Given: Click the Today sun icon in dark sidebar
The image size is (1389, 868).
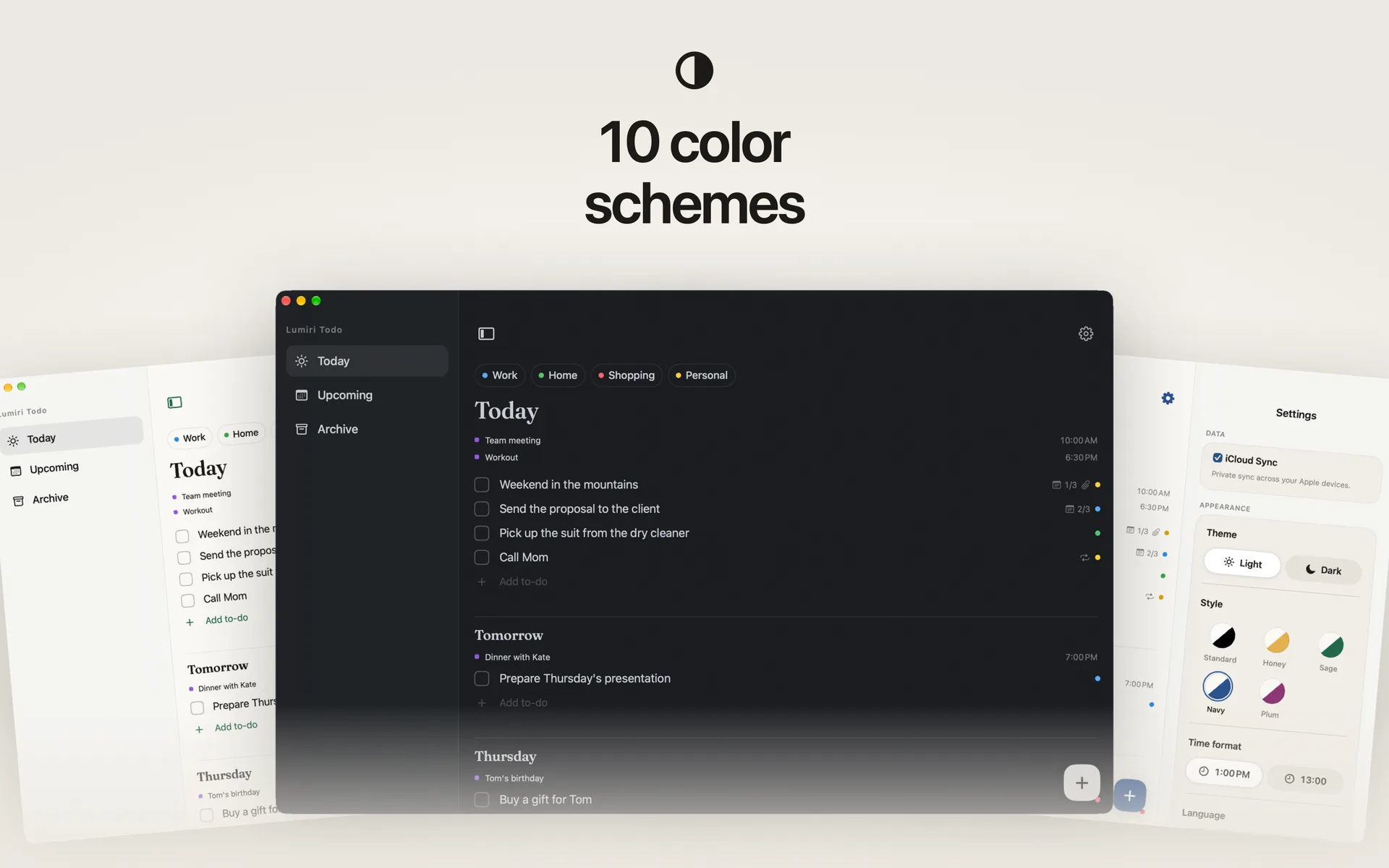Looking at the screenshot, I should click(x=302, y=361).
